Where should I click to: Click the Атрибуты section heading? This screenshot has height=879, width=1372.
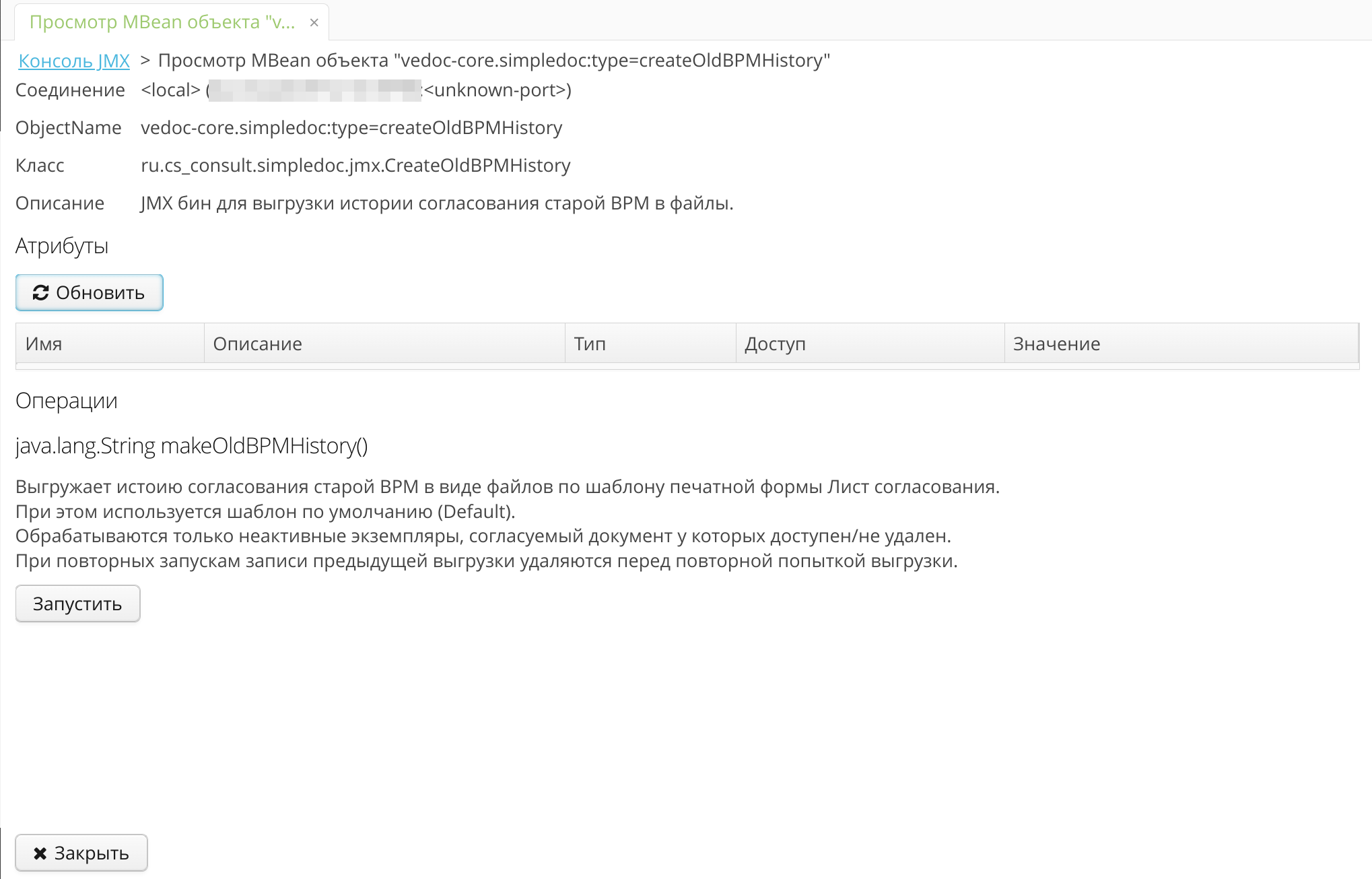pos(62,246)
